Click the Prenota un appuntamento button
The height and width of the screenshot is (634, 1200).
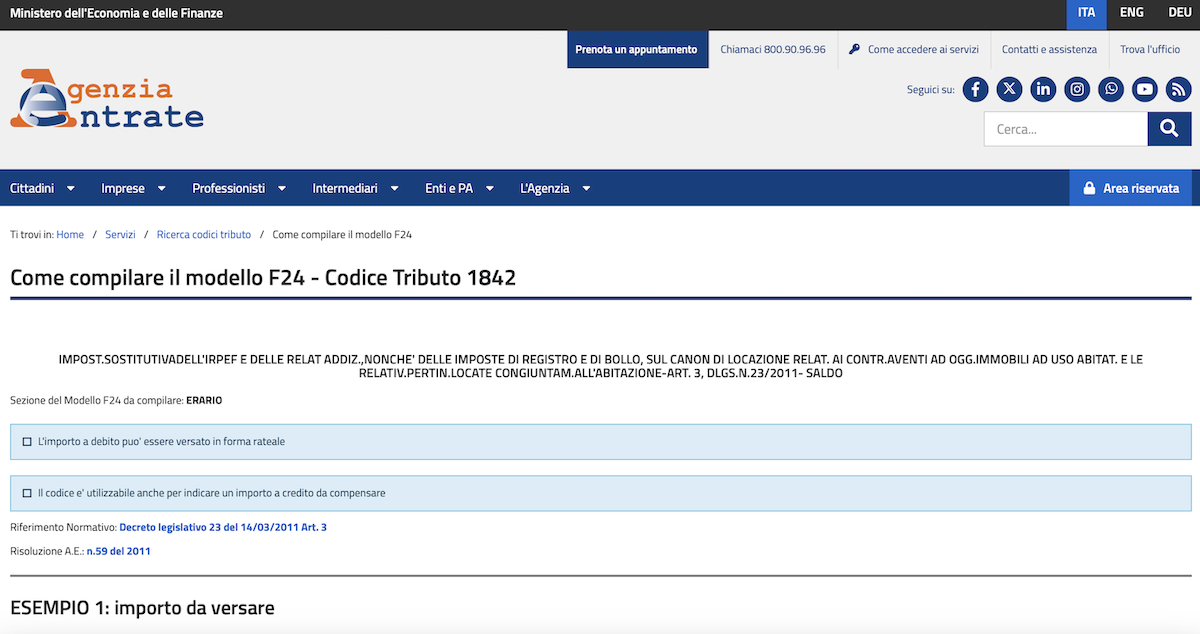[636, 49]
